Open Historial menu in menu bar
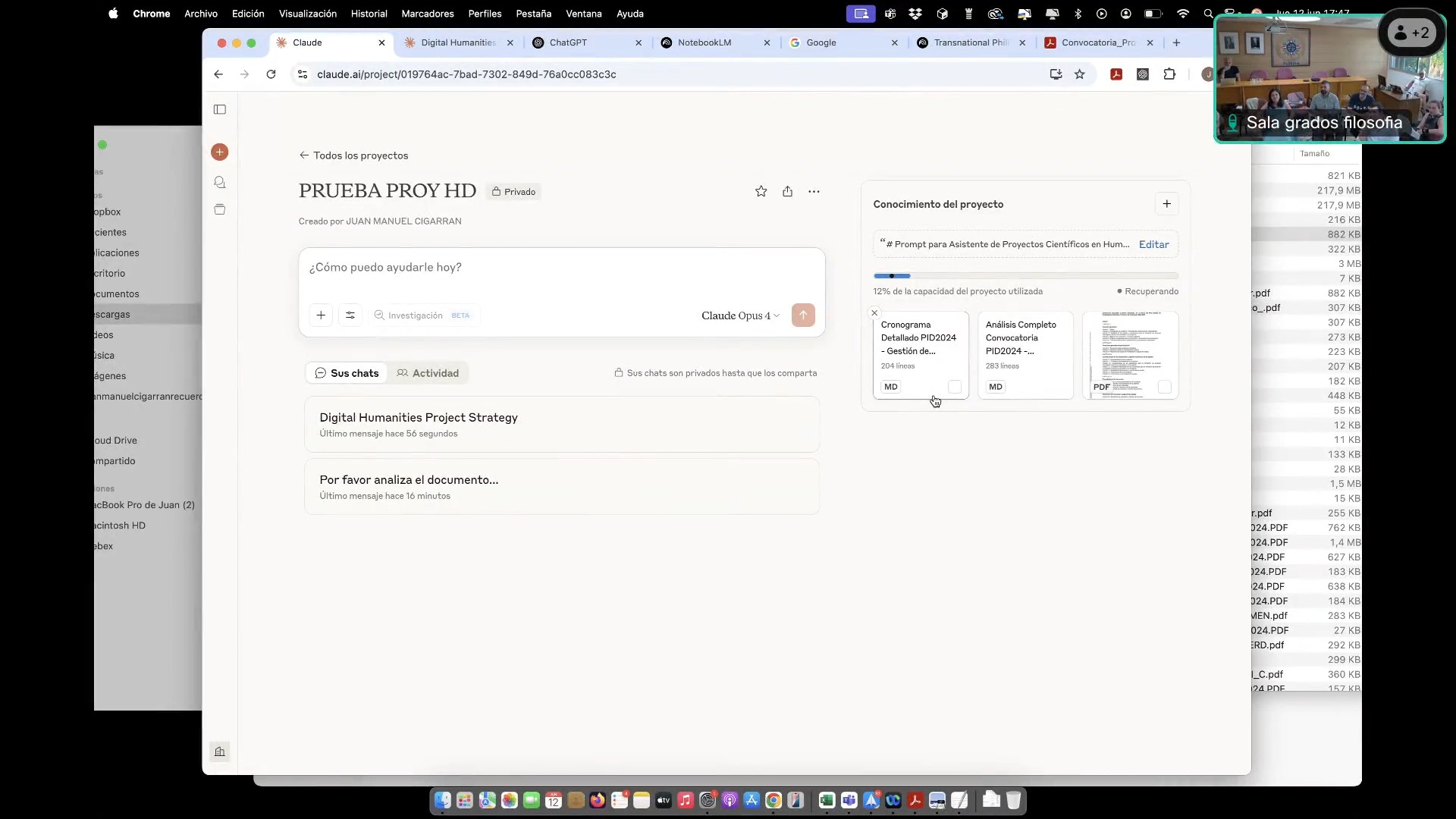Viewport: 1456px width, 819px height. click(369, 14)
